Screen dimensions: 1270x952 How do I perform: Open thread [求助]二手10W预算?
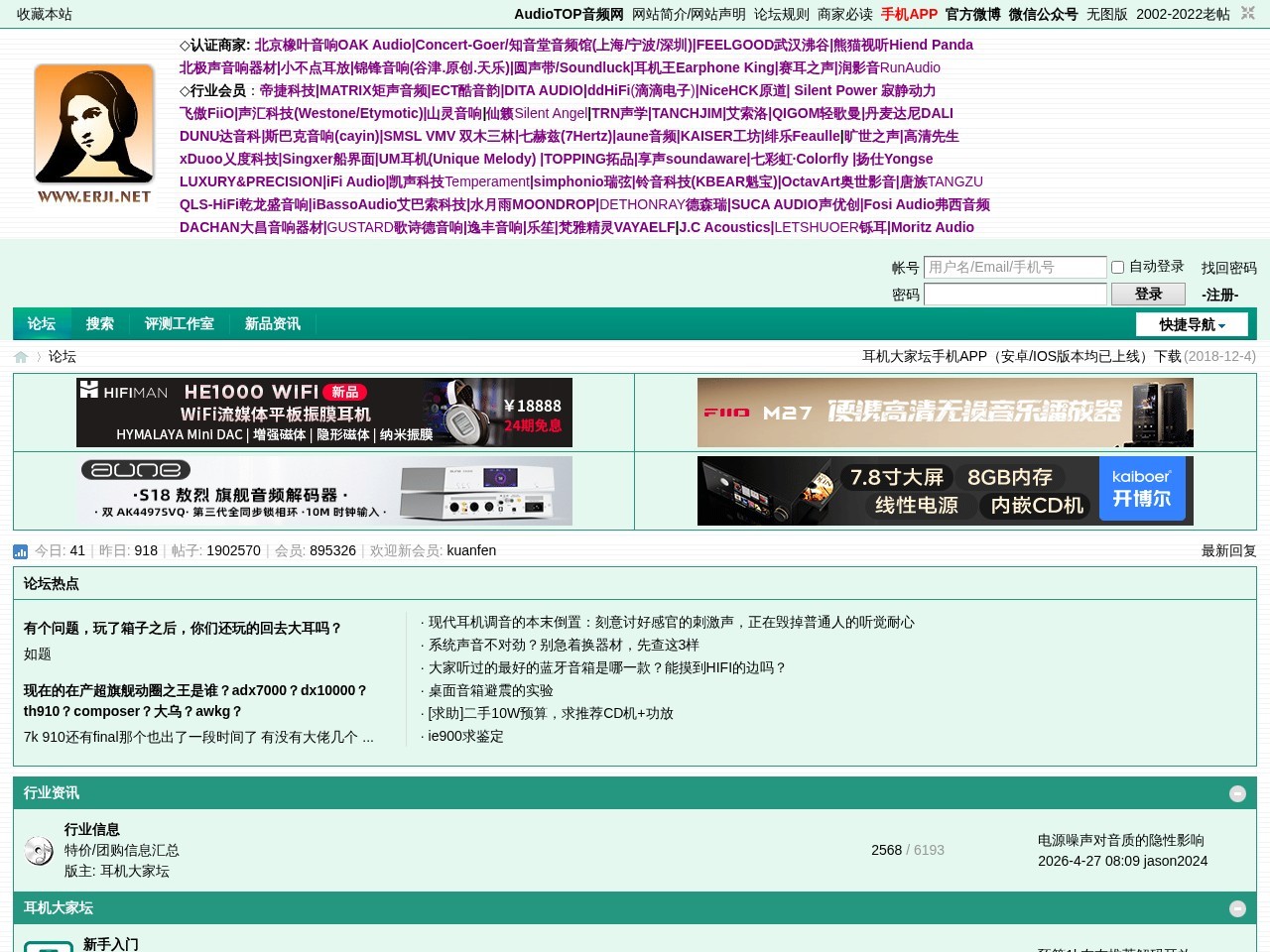(x=551, y=713)
